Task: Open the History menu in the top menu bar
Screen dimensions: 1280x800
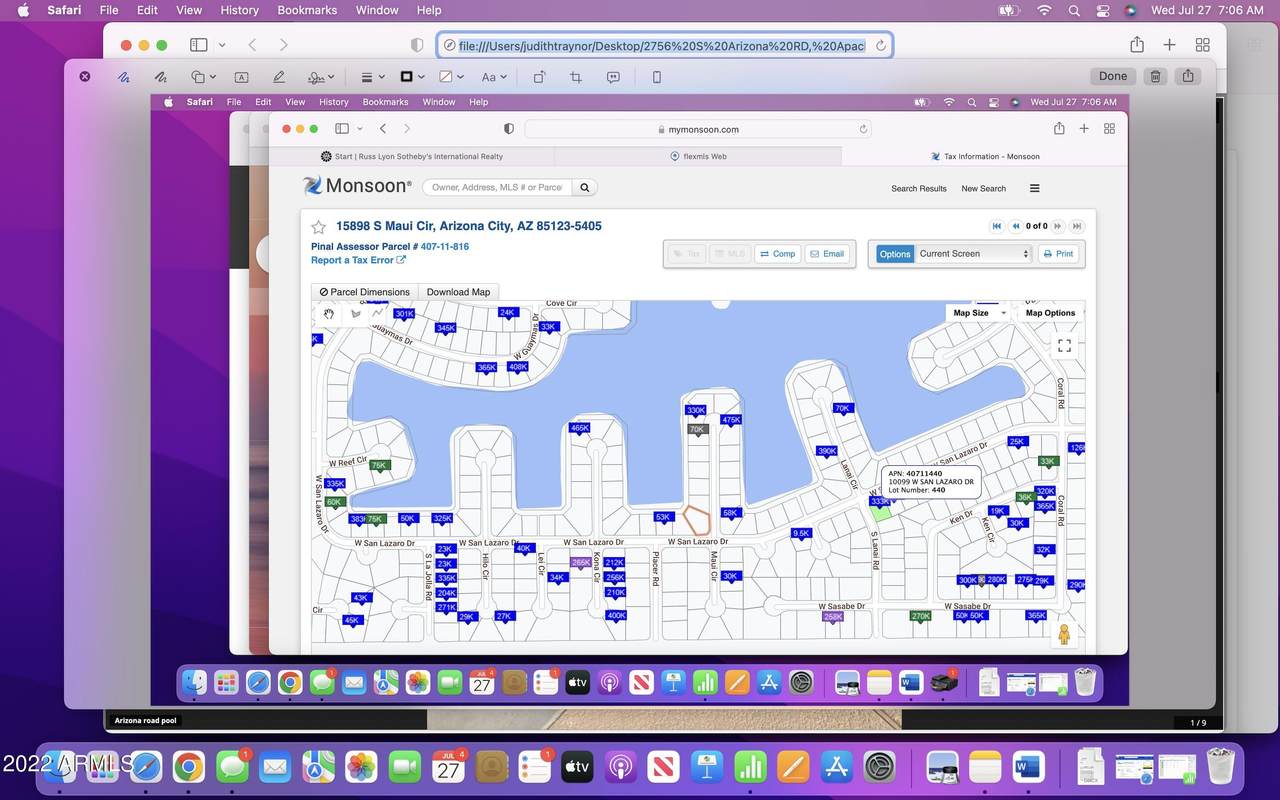Action: pos(239,10)
